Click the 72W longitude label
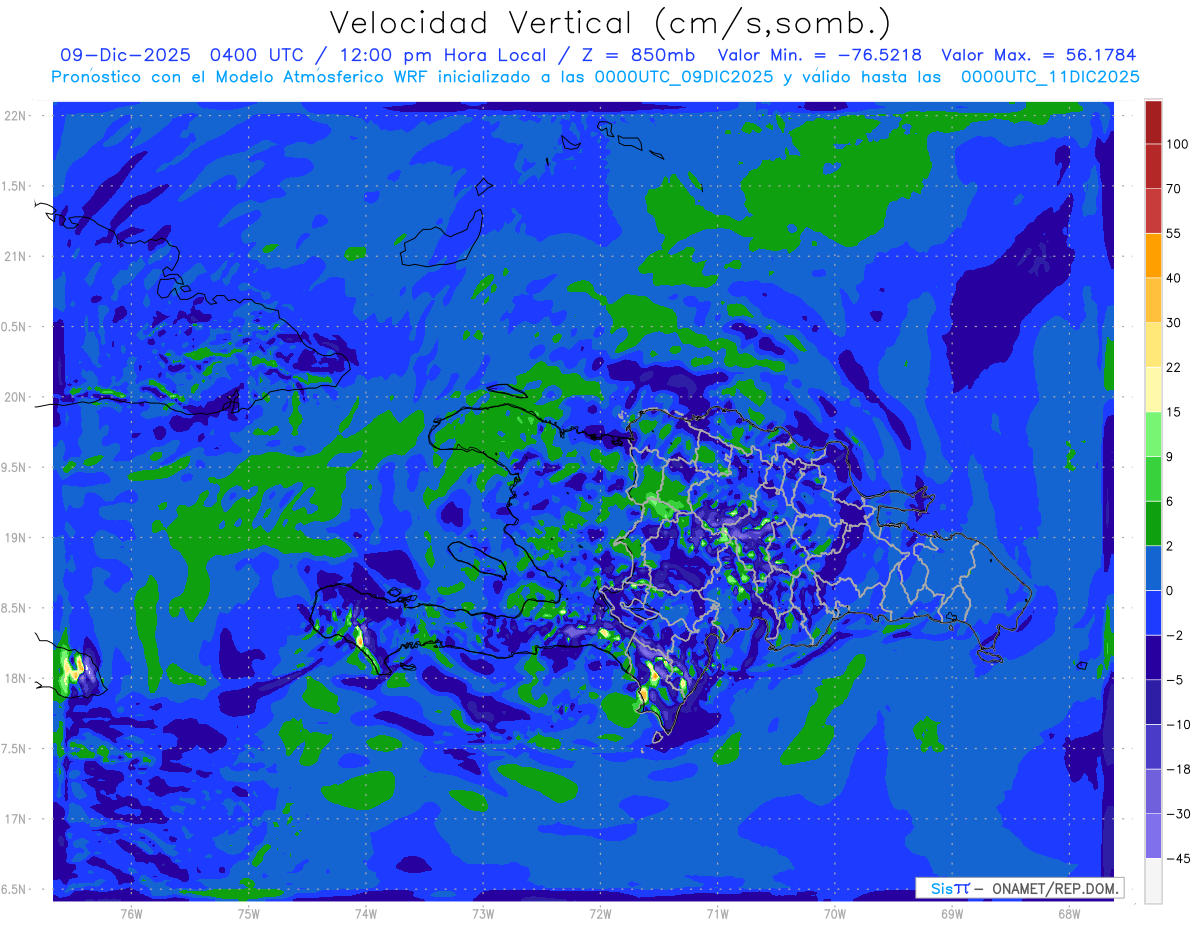The image size is (1200, 927). [600, 913]
